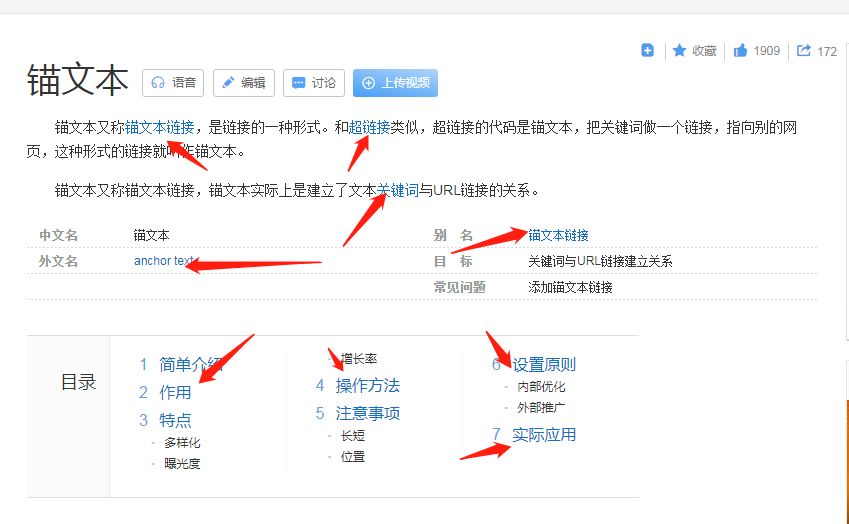Click the blue plus icon at top right
The height and width of the screenshot is (524, 849).
pyautogui.click(x=648, y=50)
